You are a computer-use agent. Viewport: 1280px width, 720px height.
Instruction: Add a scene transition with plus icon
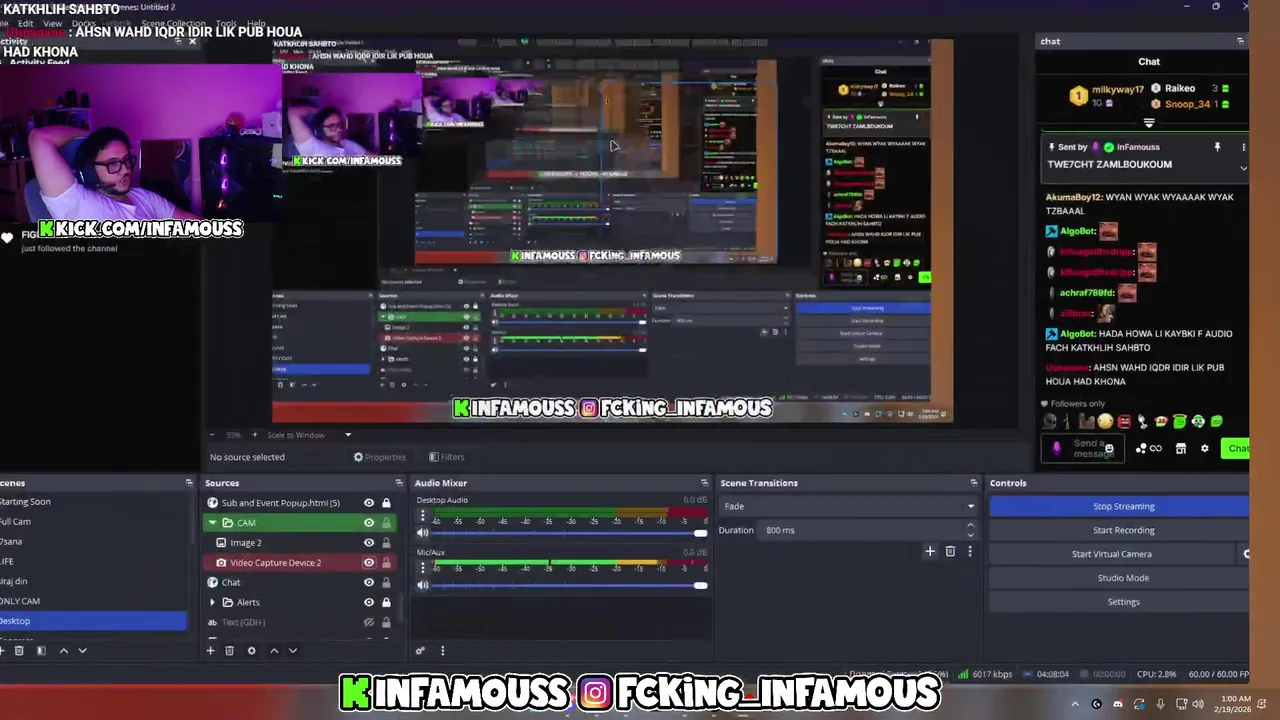point(930,551)
